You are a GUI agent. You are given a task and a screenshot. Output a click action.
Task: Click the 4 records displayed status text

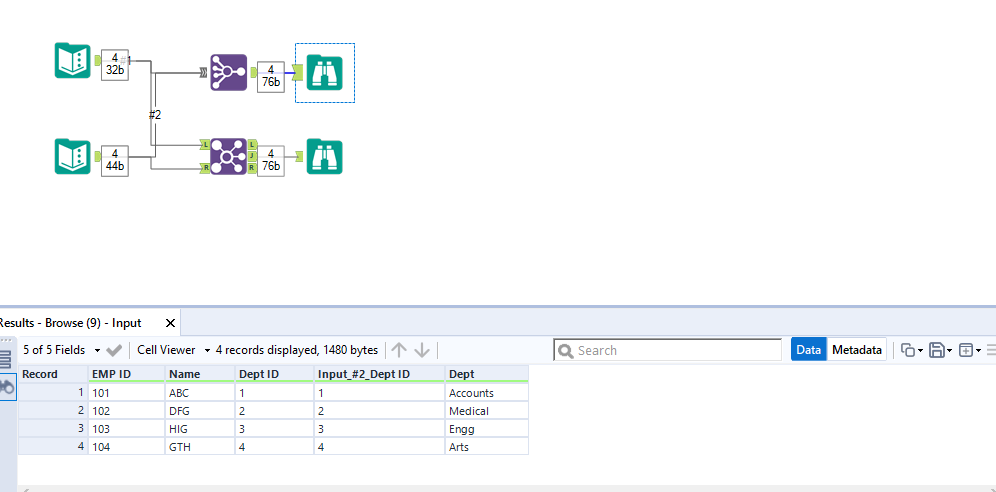[297, 350]
